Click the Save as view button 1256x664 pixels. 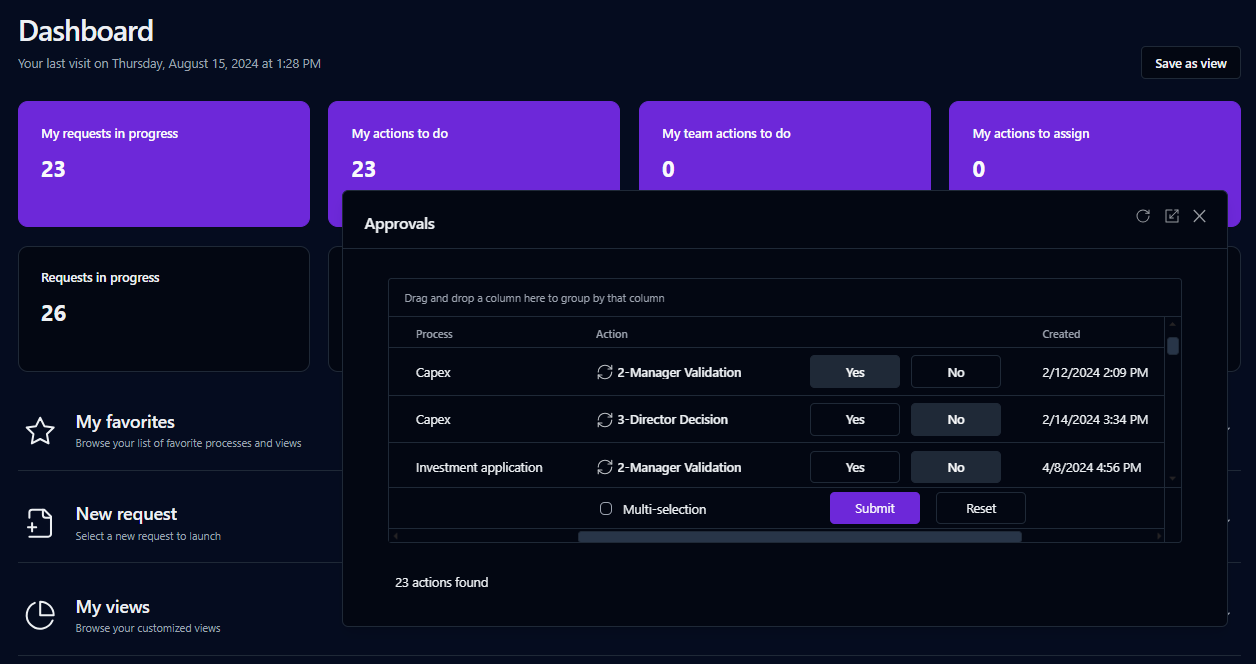tap(1190, 63)
